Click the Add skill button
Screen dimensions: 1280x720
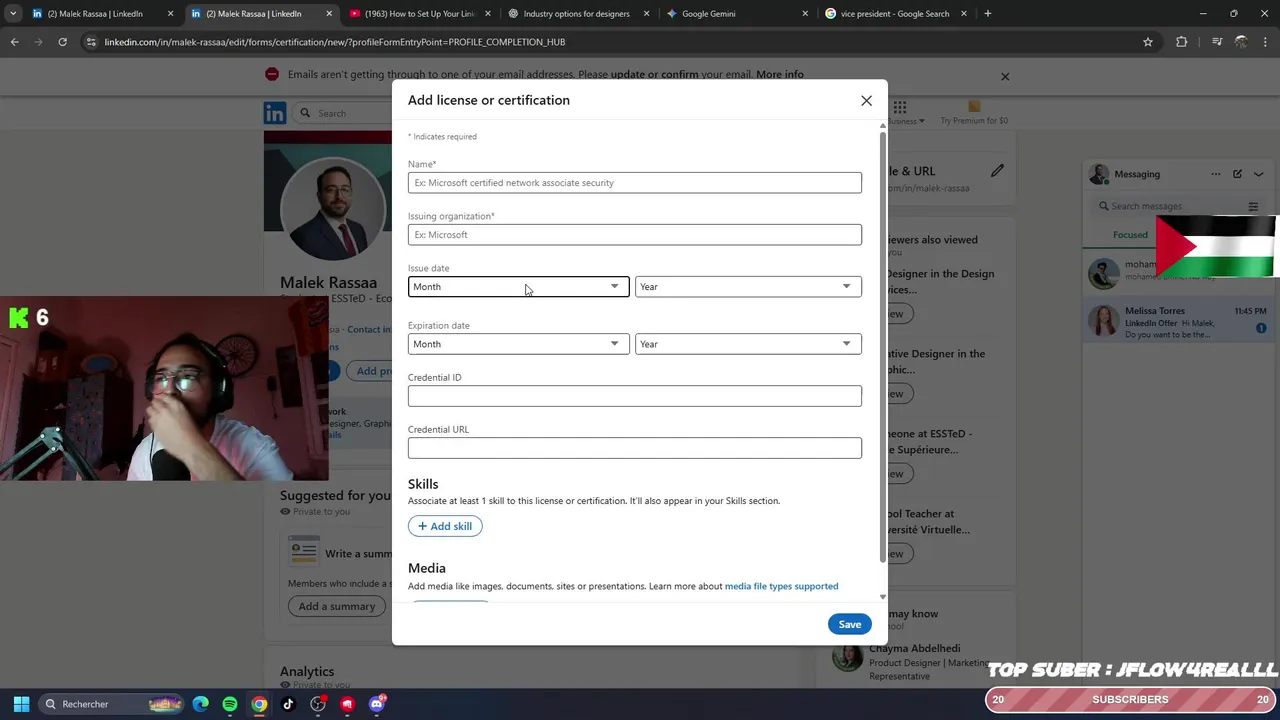(x=445, y=526)
